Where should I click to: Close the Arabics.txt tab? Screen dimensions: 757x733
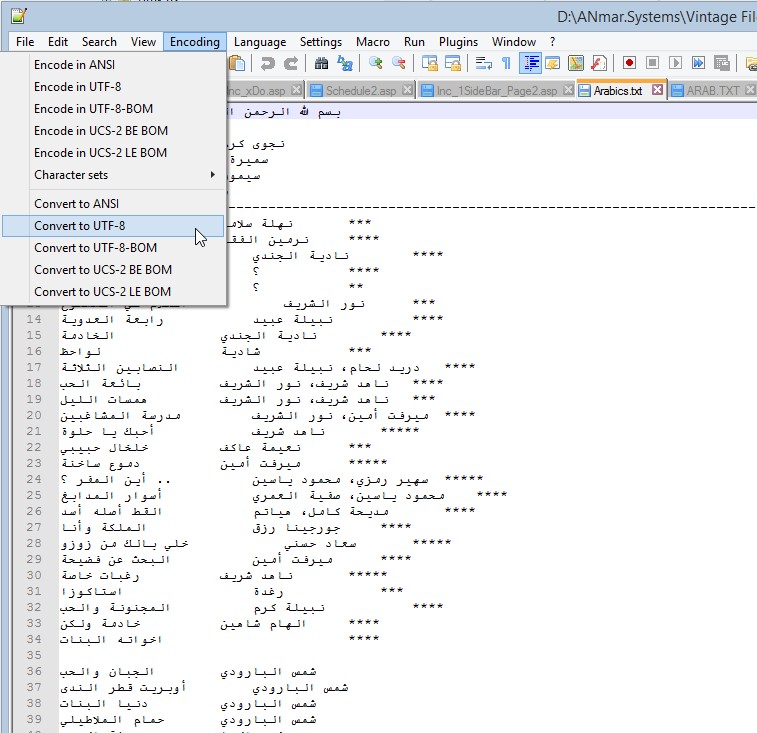click(x=658, y=90)
